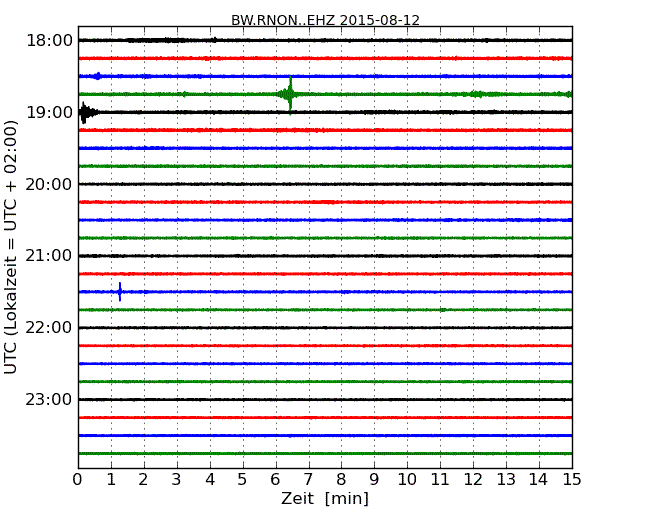The image size is (650, 520).
Task: Click the x-axis tick label 4
Action: click(x=210, y=480)
